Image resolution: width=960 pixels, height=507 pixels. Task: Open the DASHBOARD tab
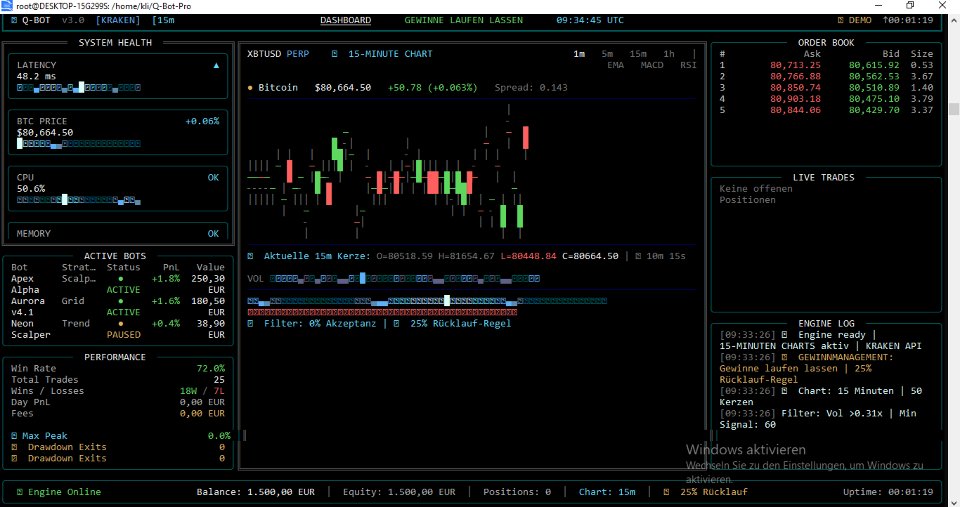coord(345,20)
